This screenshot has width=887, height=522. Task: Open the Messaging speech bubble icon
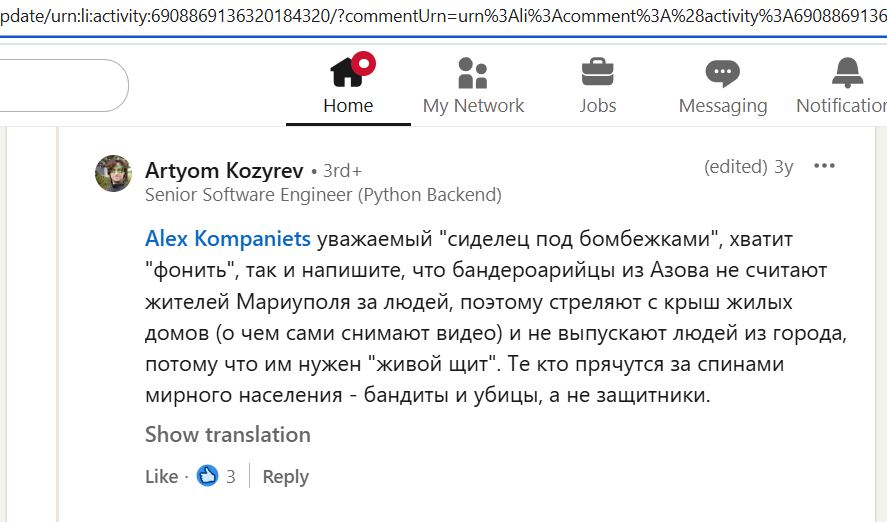click(x=722, y=72)
